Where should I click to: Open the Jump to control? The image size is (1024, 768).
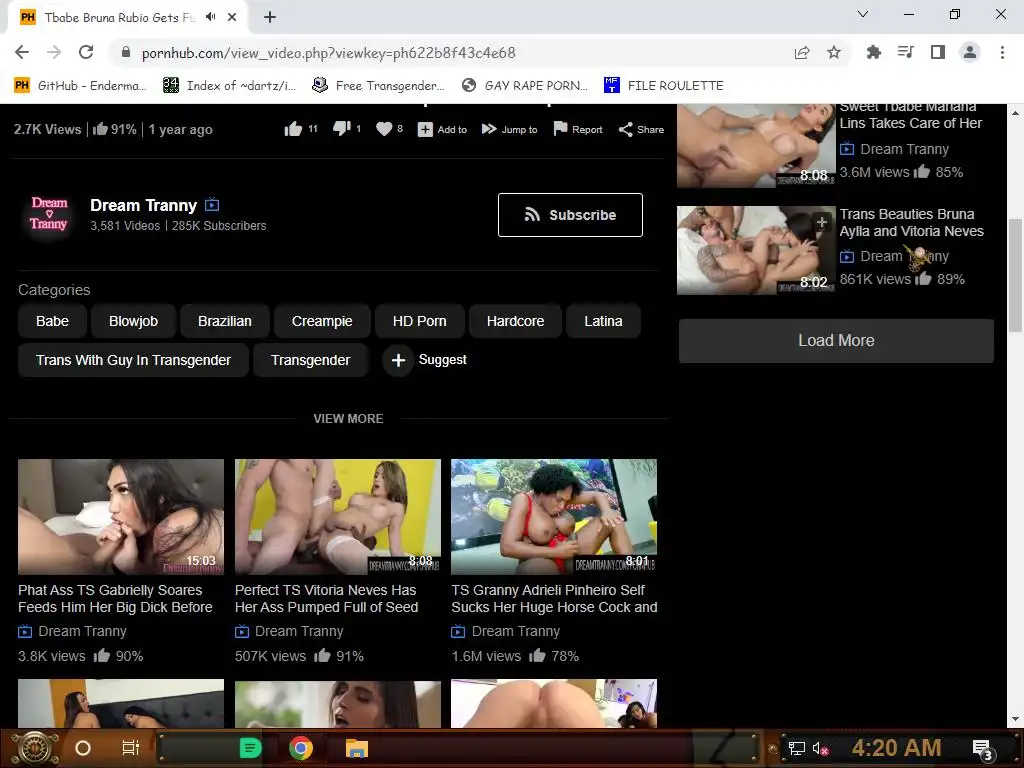point(509,129)
